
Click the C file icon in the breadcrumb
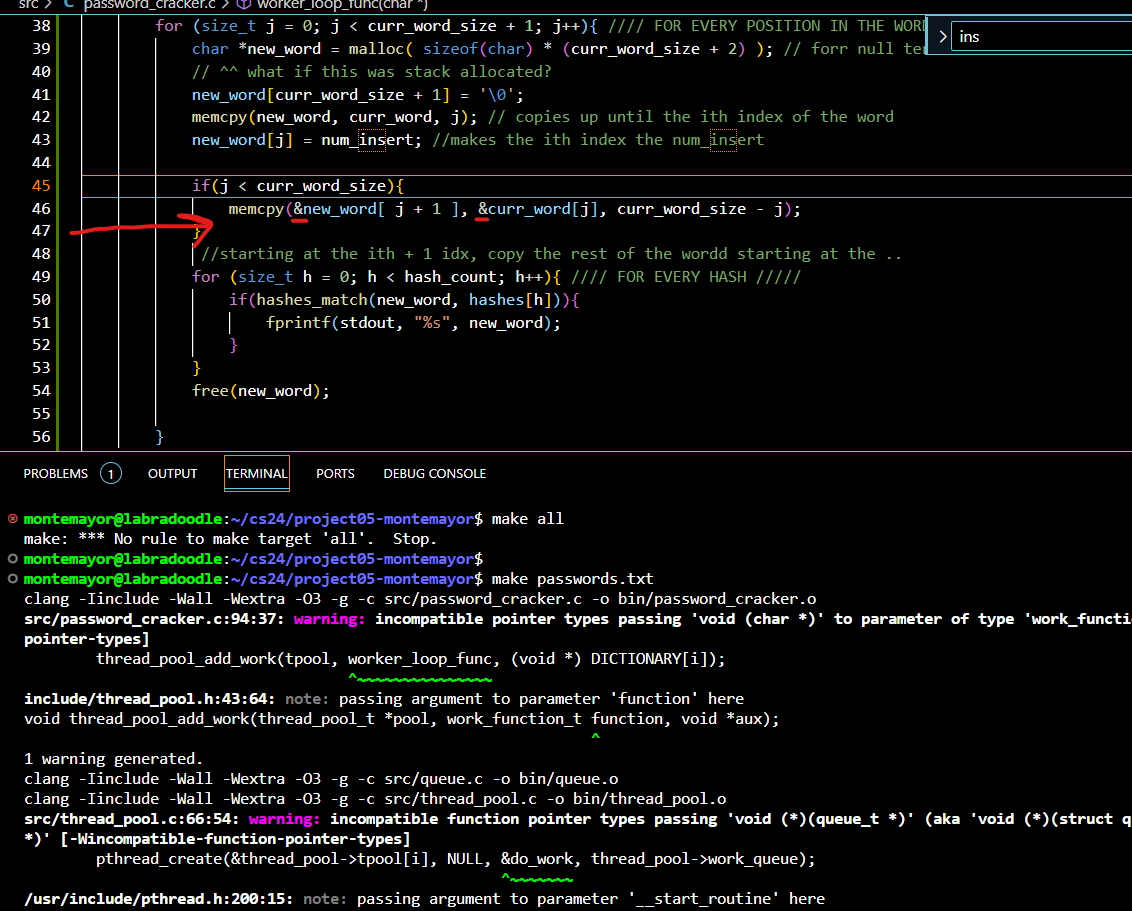click(x=68, y=4)
